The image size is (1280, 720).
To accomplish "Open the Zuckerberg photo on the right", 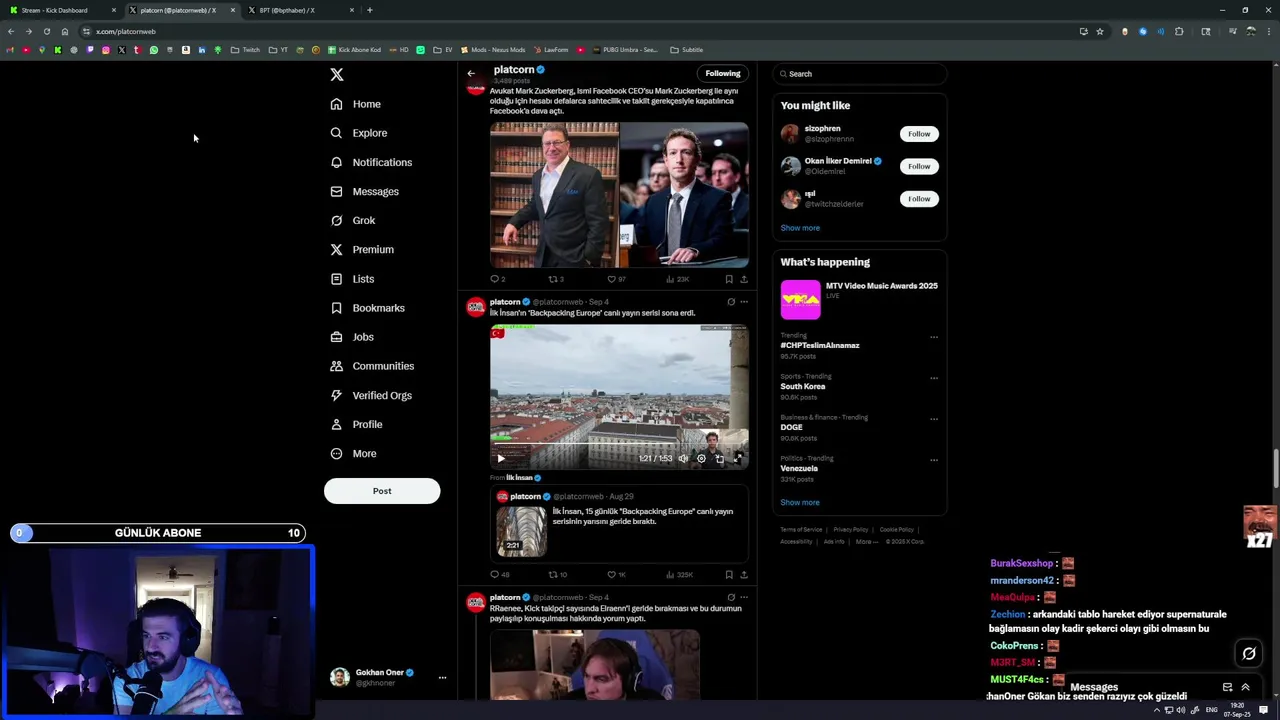I will pyautogui.click(x=684, y=195).
